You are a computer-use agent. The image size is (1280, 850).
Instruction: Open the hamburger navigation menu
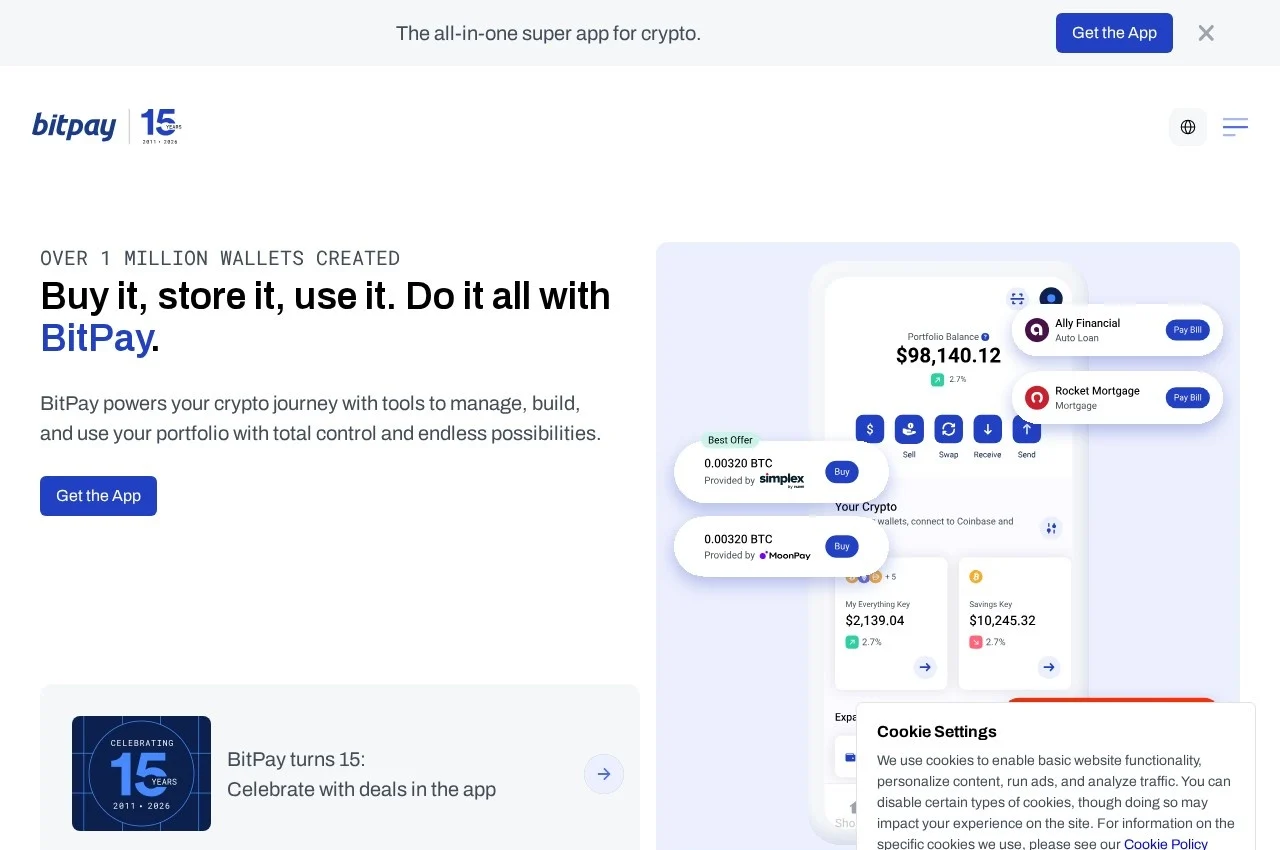click(x=1235, y=127)
